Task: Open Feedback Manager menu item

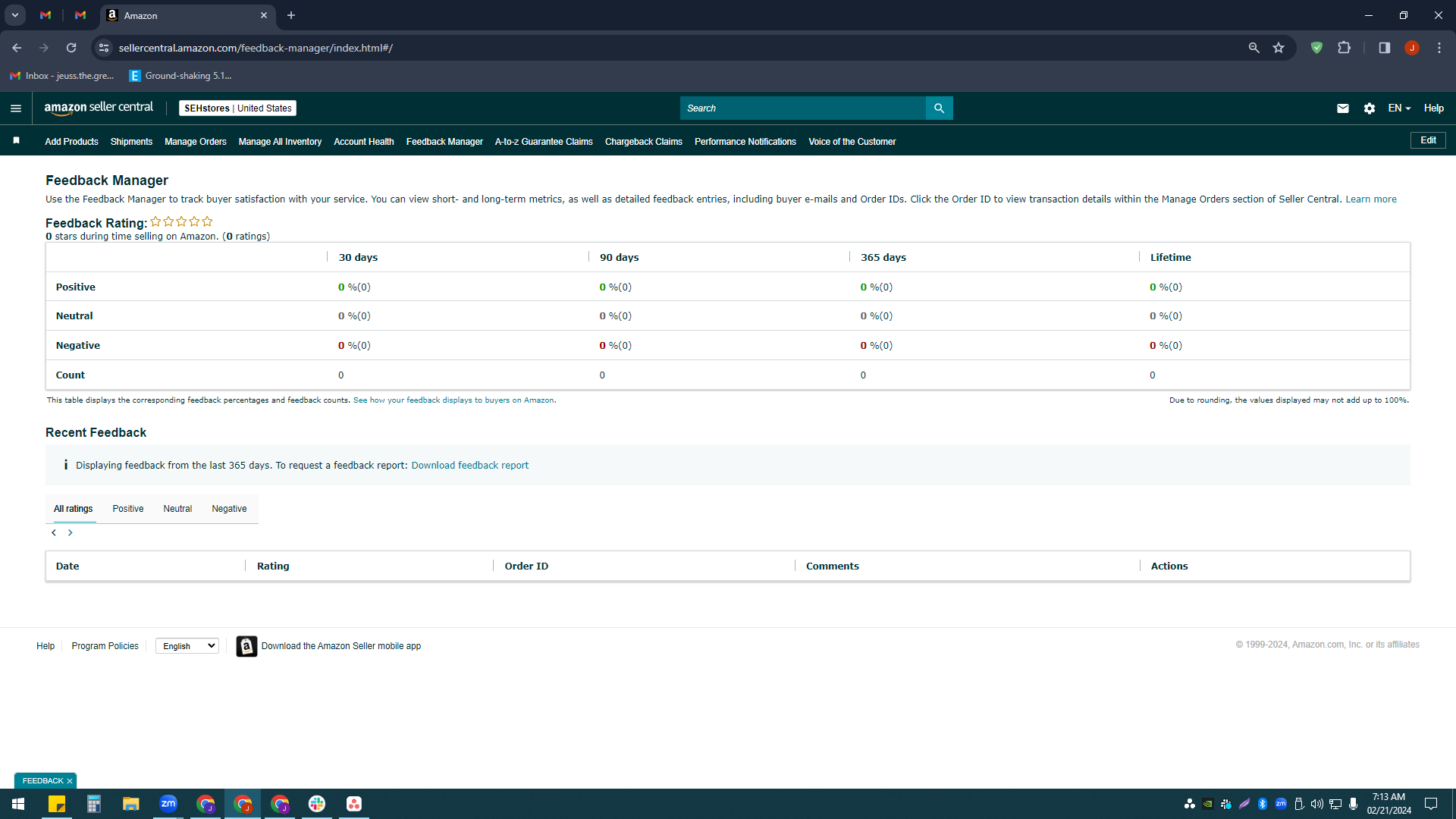Action: [444, 142]
